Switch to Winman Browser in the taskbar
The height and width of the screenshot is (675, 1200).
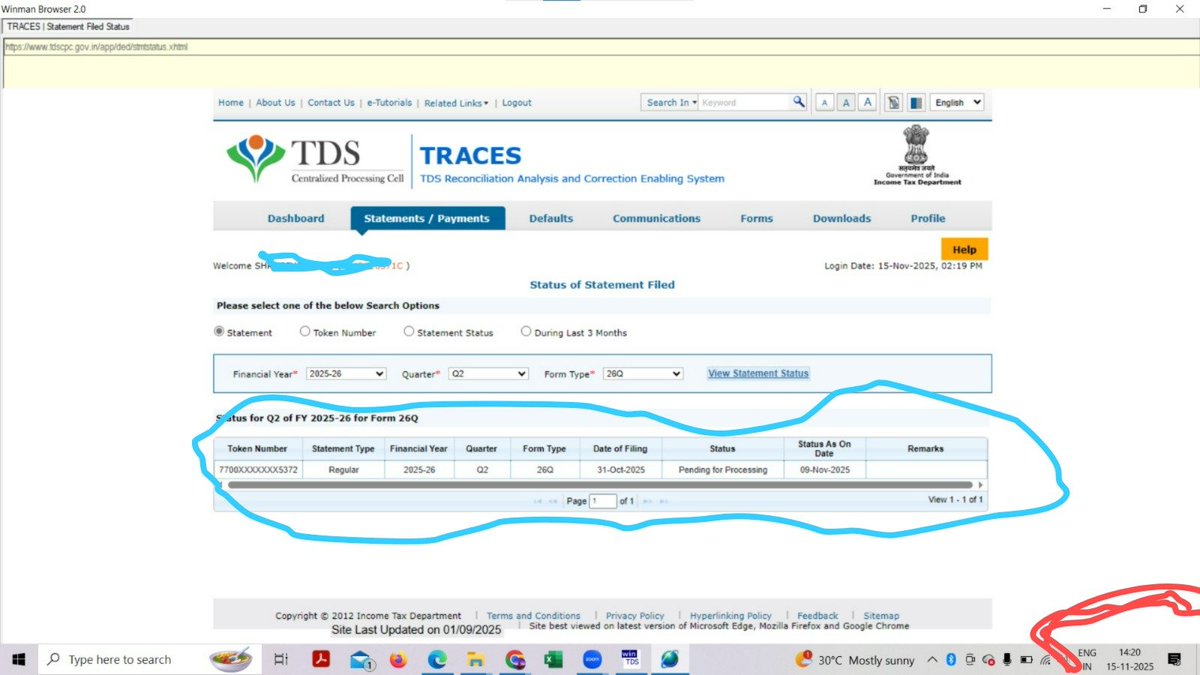(x=669, y=659)
